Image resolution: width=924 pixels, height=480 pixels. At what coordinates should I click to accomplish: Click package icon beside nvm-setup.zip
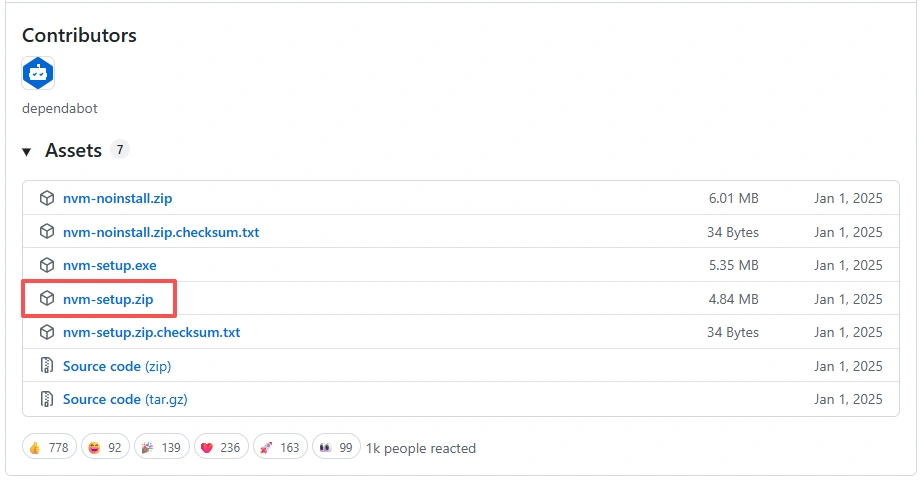click(x=46, y=299)
